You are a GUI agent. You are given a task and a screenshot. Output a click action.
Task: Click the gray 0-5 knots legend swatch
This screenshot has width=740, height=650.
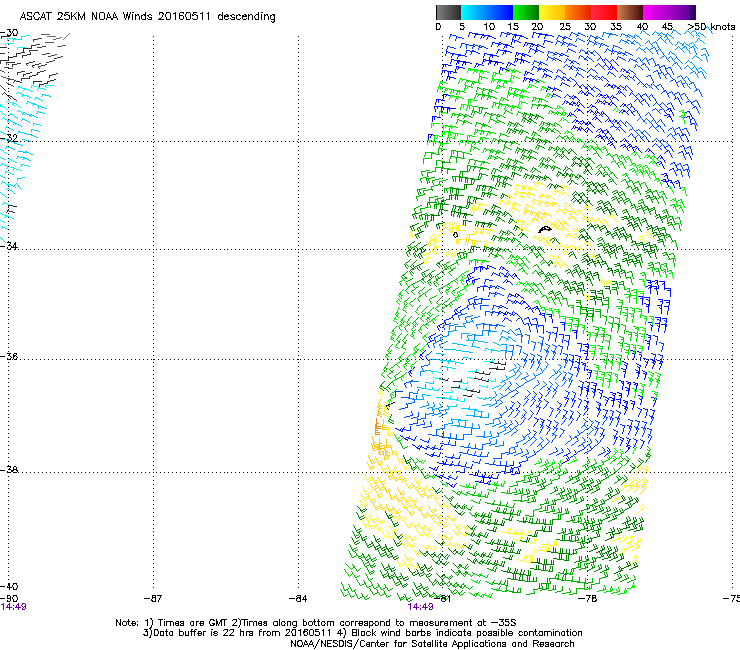pyautogui.click(x=448, y=12)
